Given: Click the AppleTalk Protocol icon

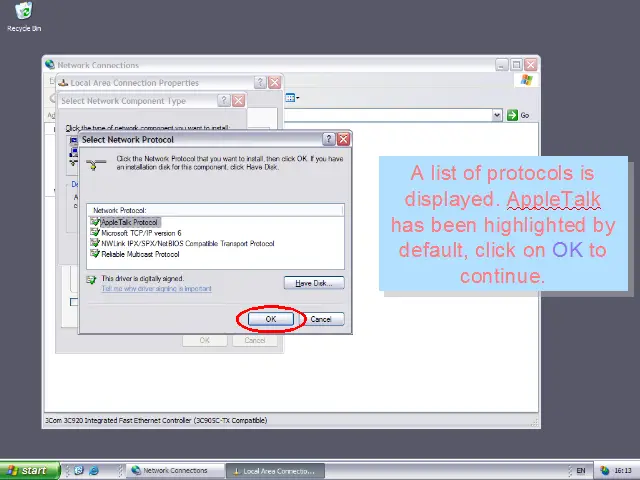Looking at the screenshot, I should tap(95, 222).
